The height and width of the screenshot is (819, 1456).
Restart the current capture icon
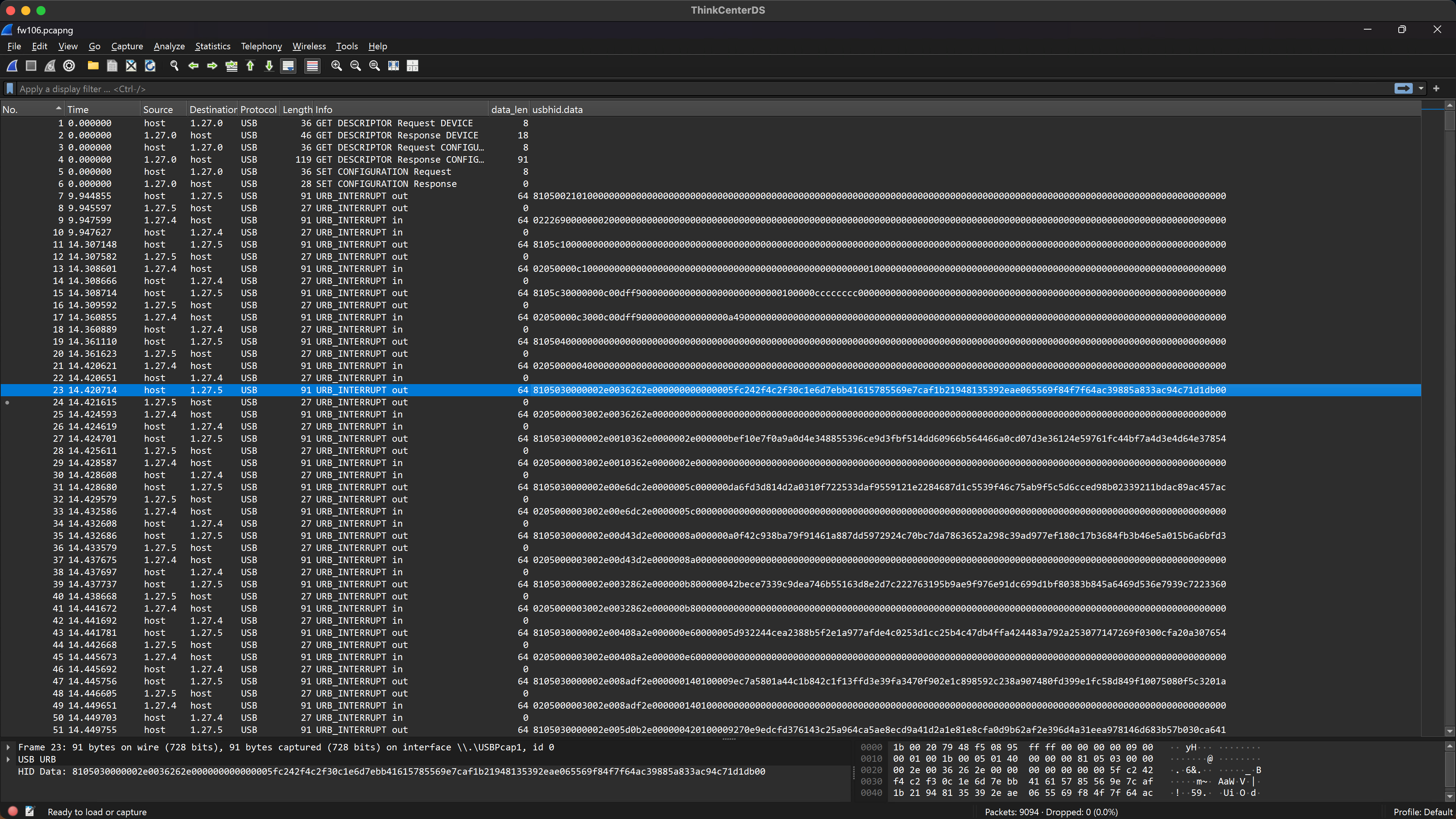pyautogui.click(x=50, y=66)
